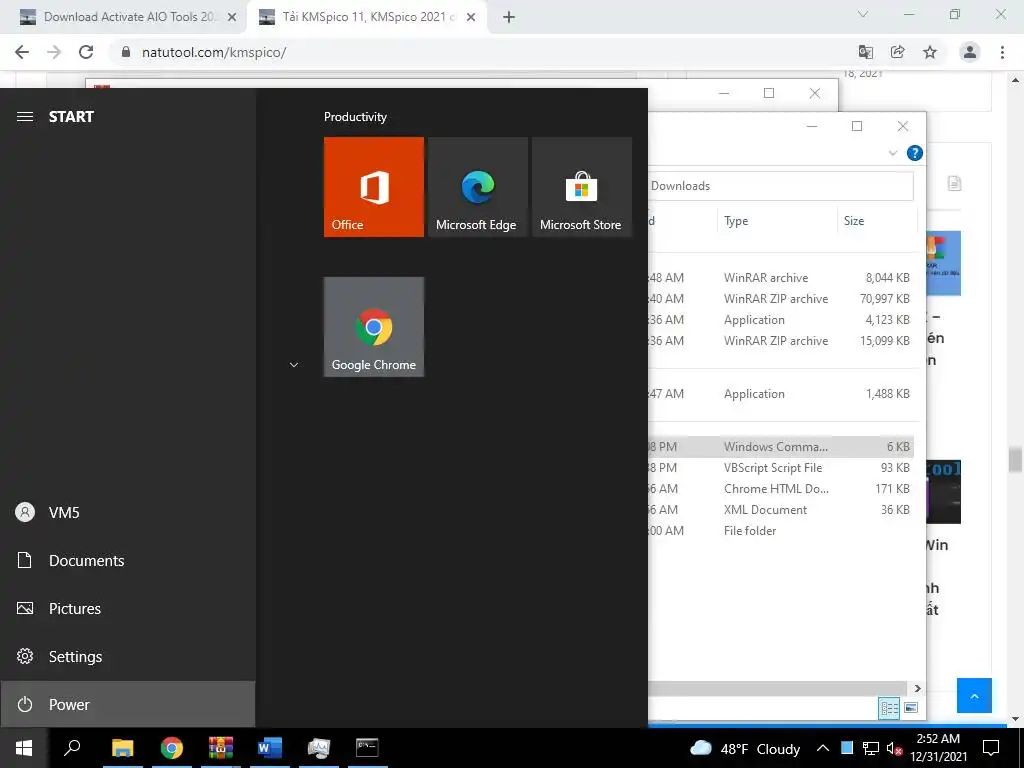The image size is (1024, 768).
Task: Launch Google Chrome tile in Start menu
Action: 374,327
